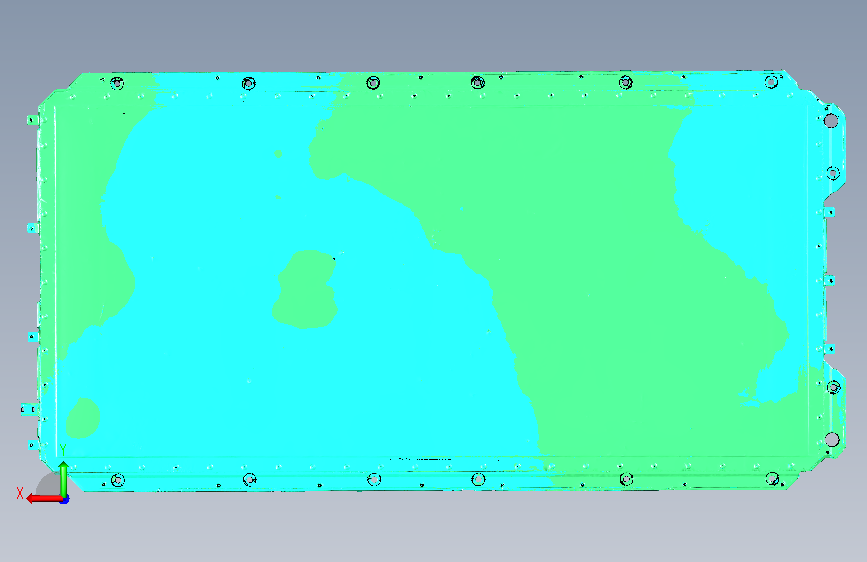The image size is (867, 562).
Task: Click the green "Y" axis label
Action: 63,450
